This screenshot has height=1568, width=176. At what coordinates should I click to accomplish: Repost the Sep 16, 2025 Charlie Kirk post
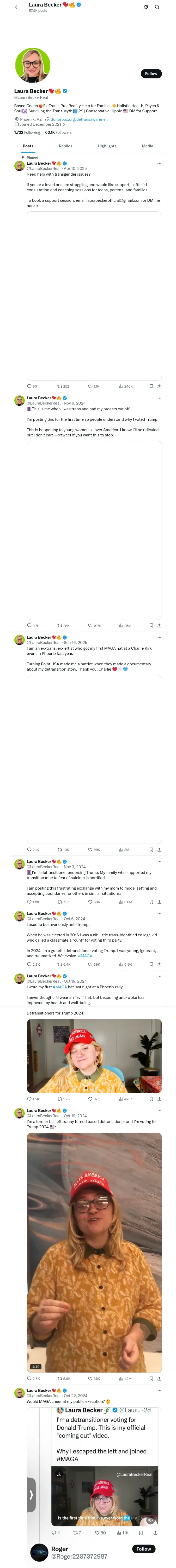59,850
